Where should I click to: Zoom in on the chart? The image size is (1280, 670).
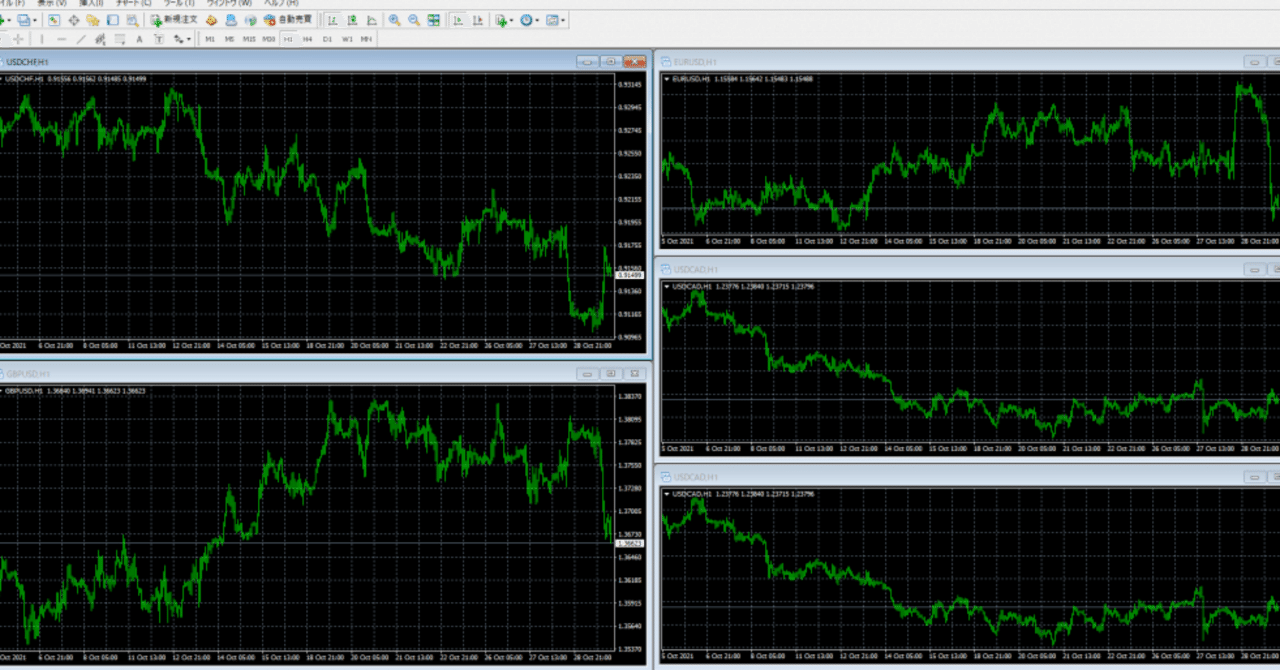point(394,20)
